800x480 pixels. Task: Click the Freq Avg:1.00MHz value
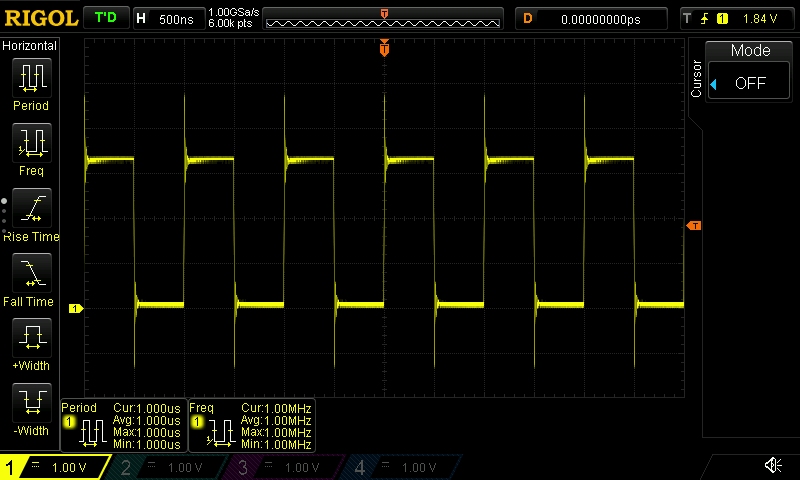point(276,420)
